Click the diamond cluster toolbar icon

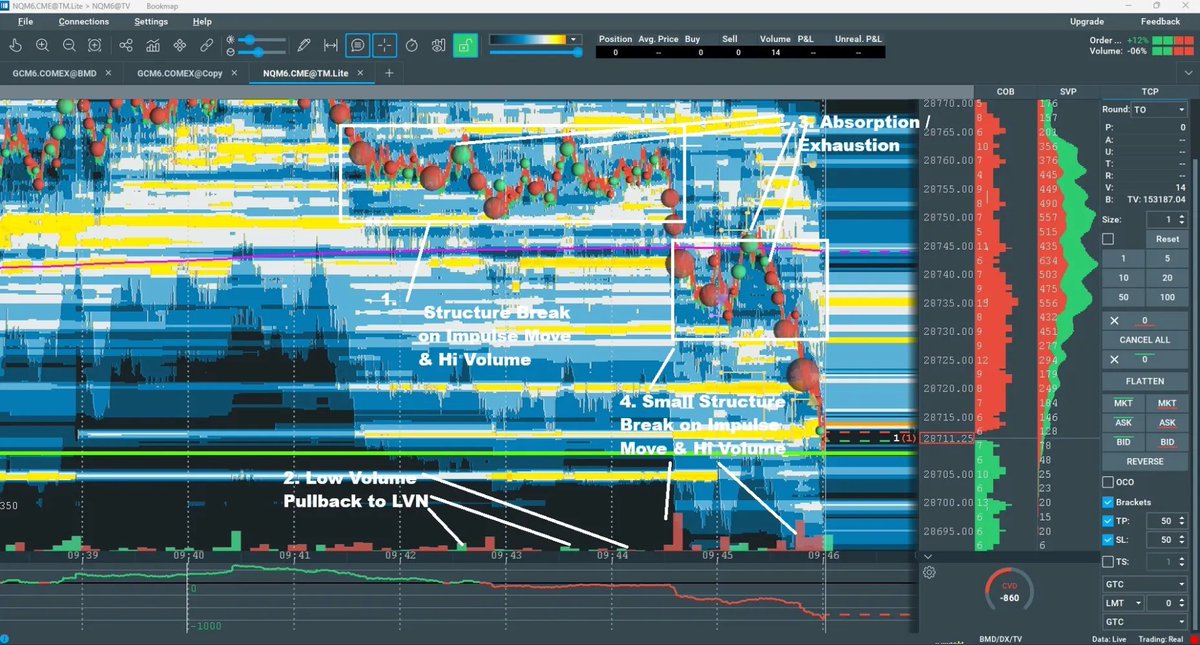pos(180,45)
